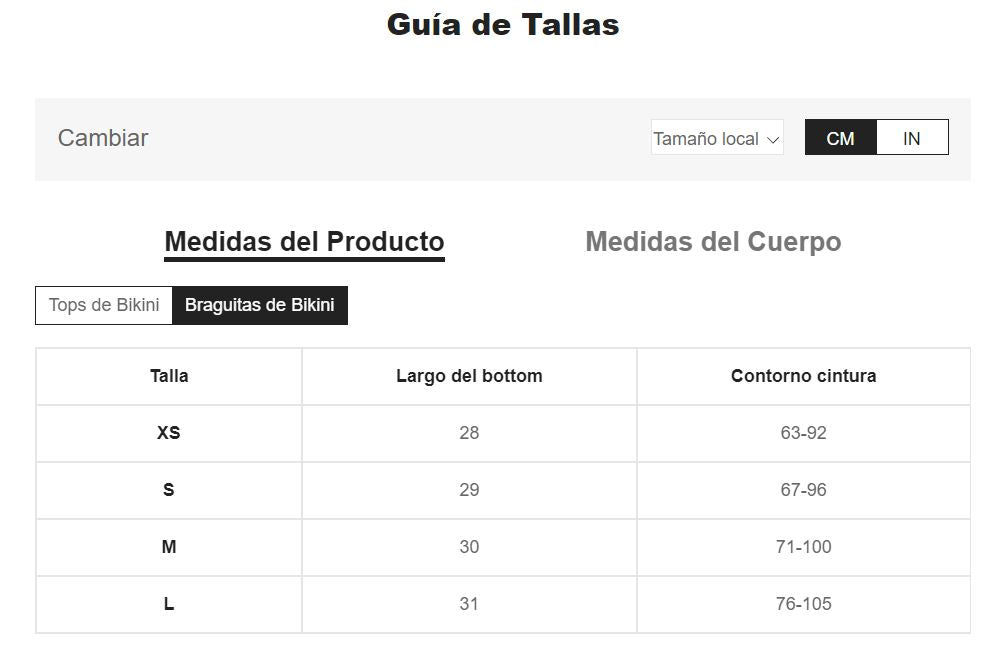Click the Largo del bottom column header

469,376
